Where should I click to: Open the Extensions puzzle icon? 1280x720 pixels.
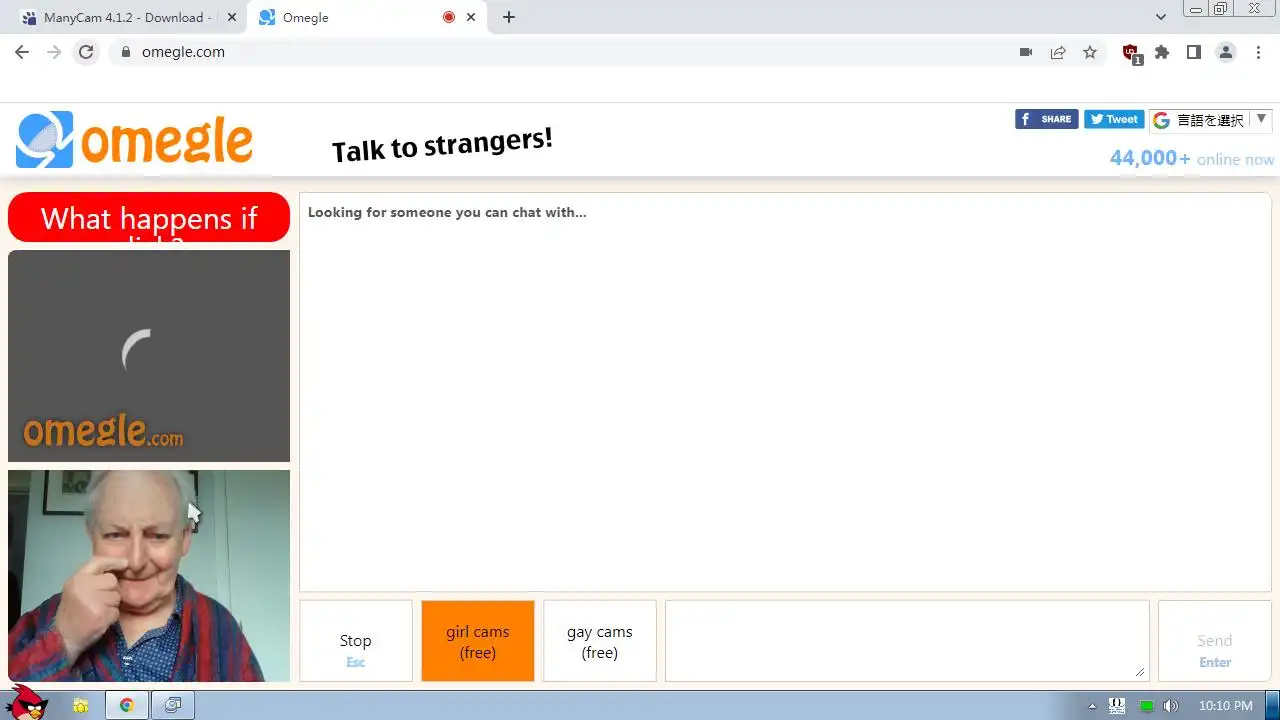click(1162, 52)
